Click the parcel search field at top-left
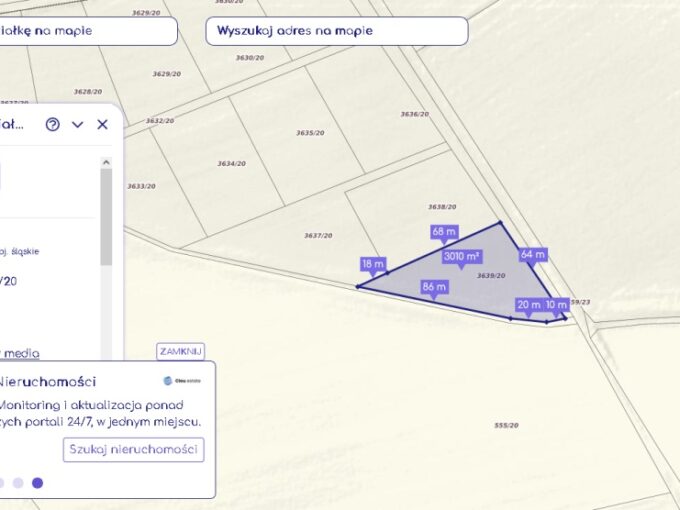The height and width of the screenshot is (510, 680). click(x=85, y=31)
